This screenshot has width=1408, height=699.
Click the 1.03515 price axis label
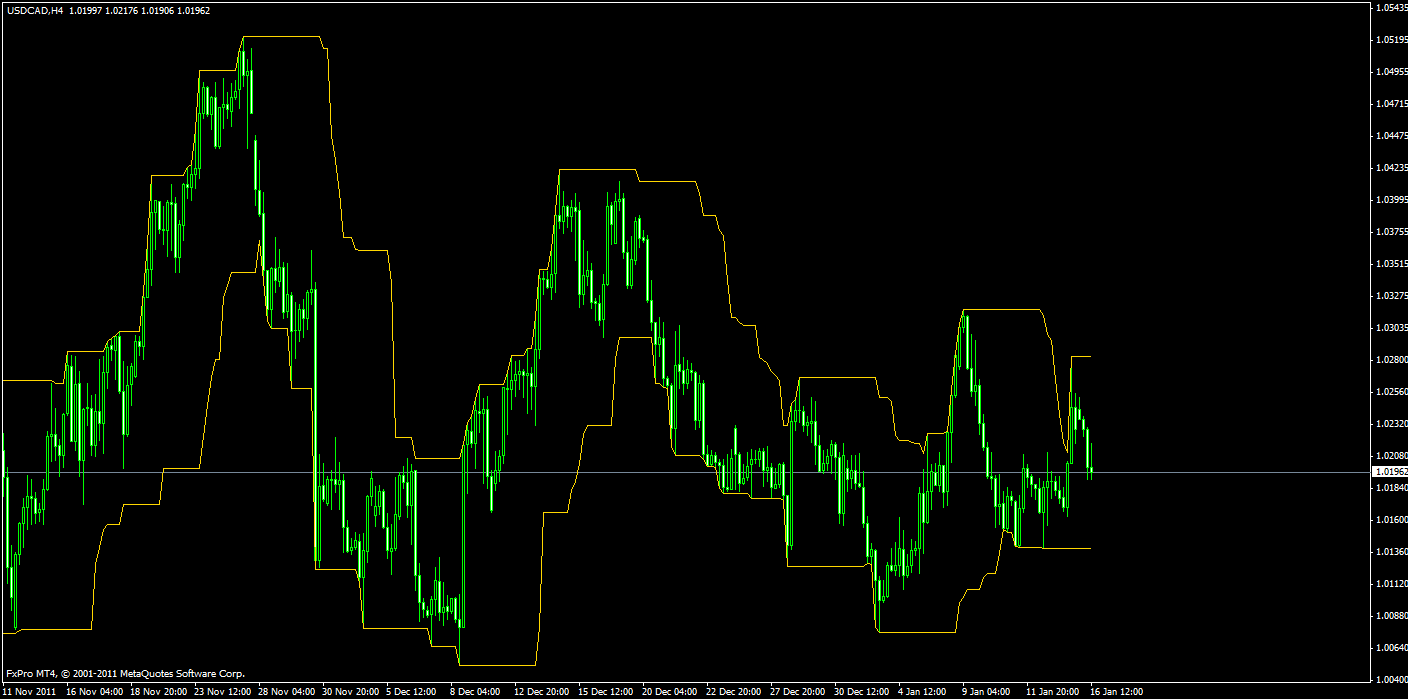1391,264
